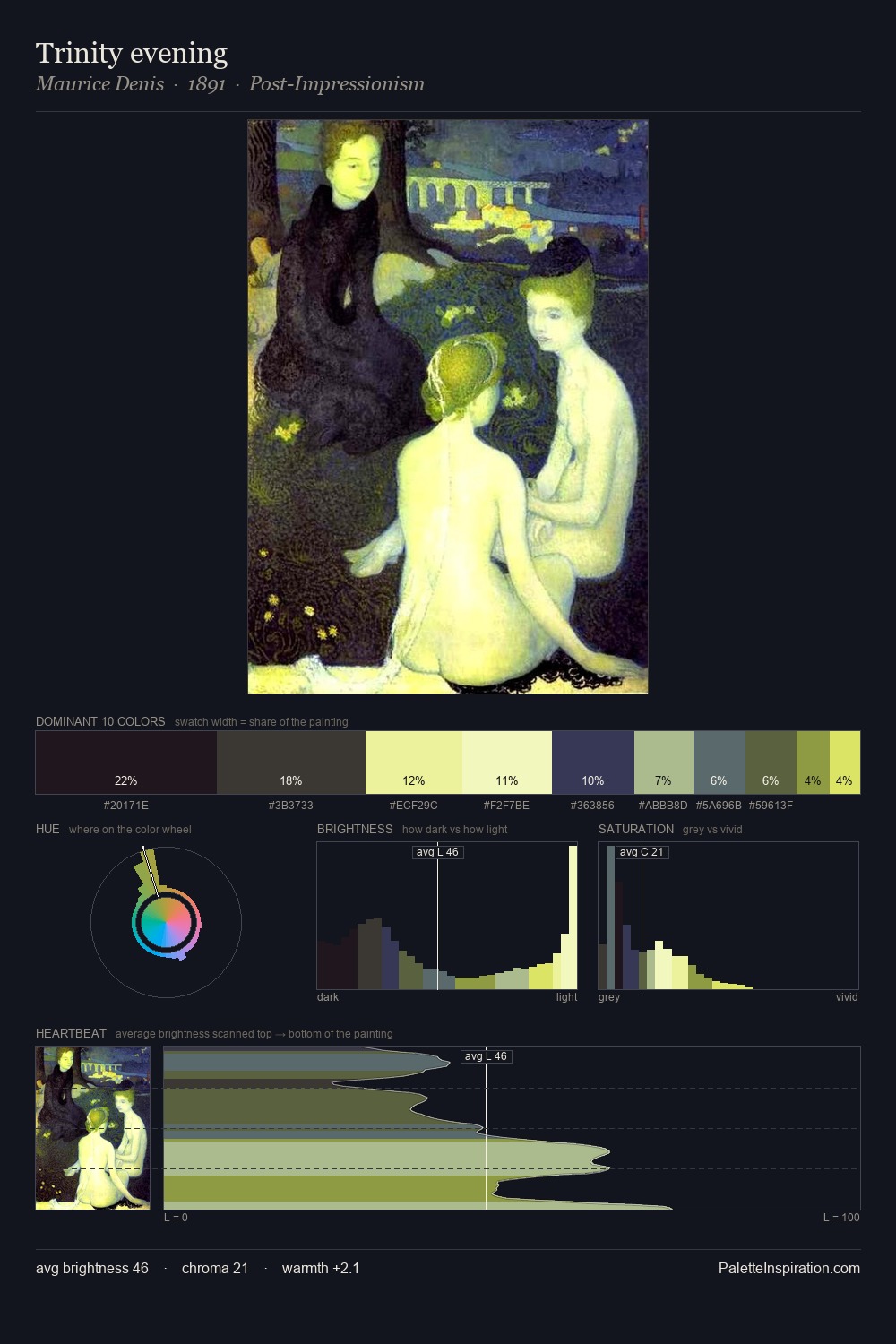This screenshot has height=1344, width=896.
Task: Select the 22% dark swatch #20171E
Action: 126,762
